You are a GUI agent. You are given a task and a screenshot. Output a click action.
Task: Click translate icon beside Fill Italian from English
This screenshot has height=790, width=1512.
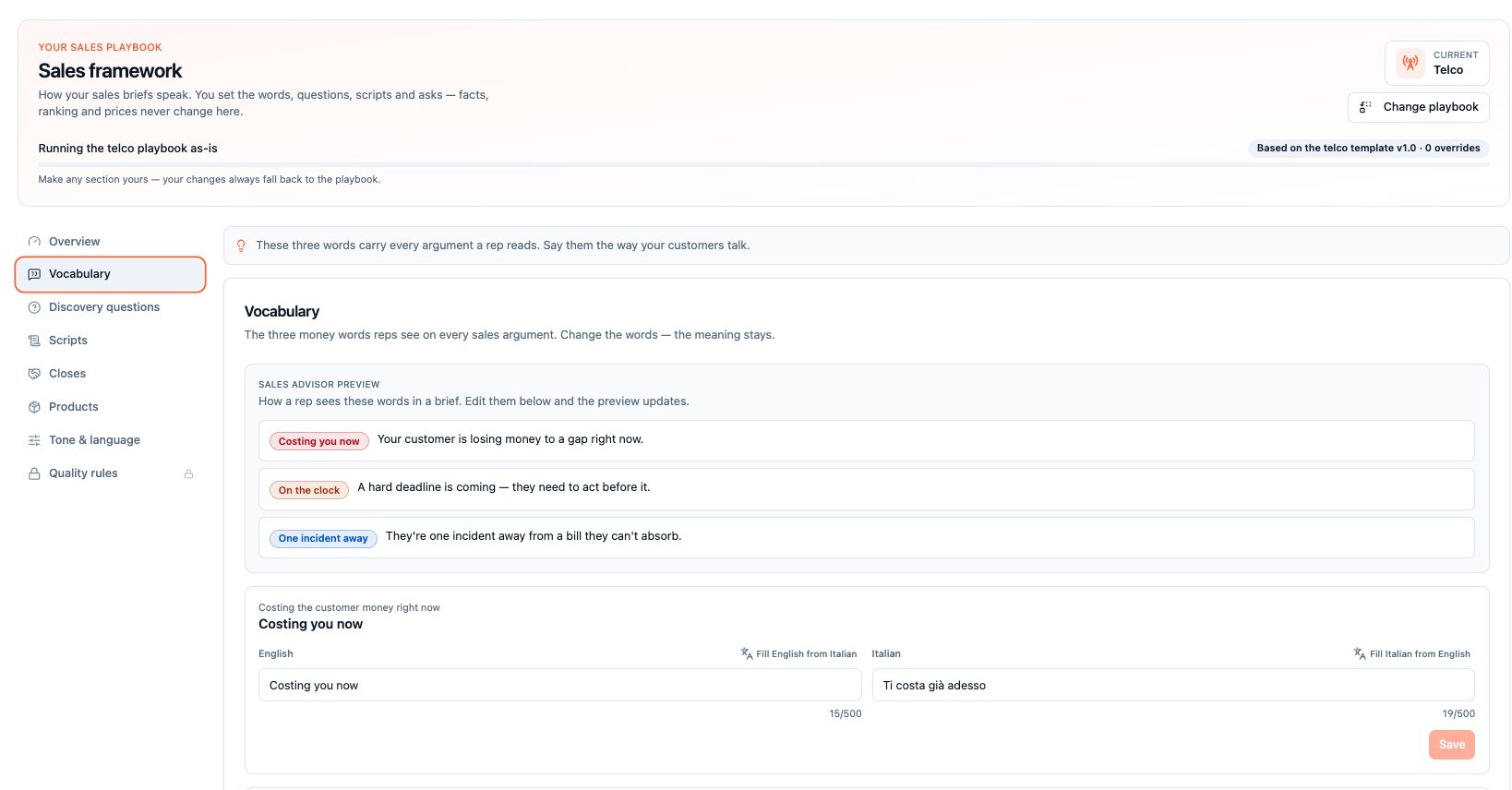1360,653
